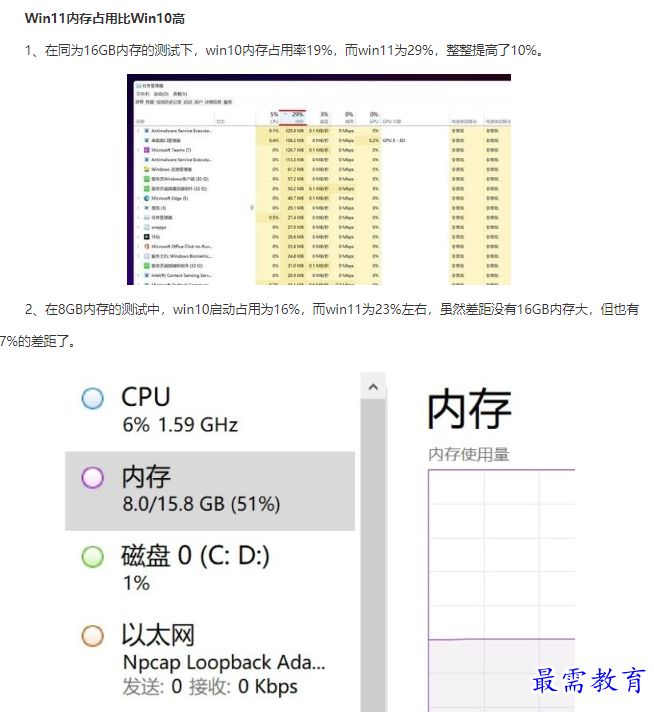Click the Win11 task manager screenshot image
Image resolution: width=654 pixels, height=712 pixels.
coord(319,179)
